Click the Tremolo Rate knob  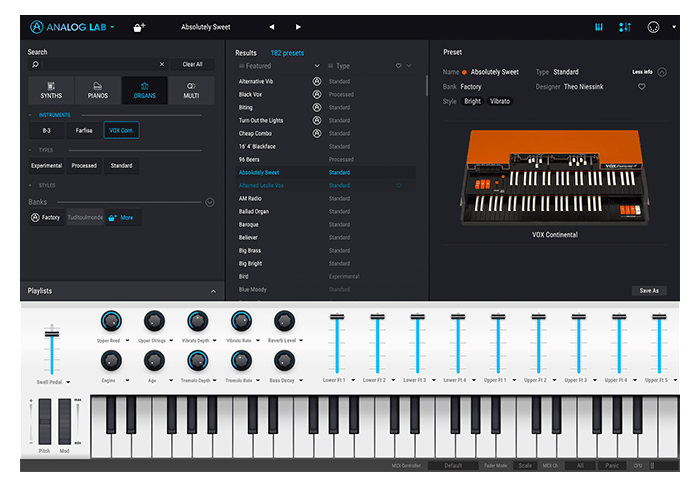point(241,361)
